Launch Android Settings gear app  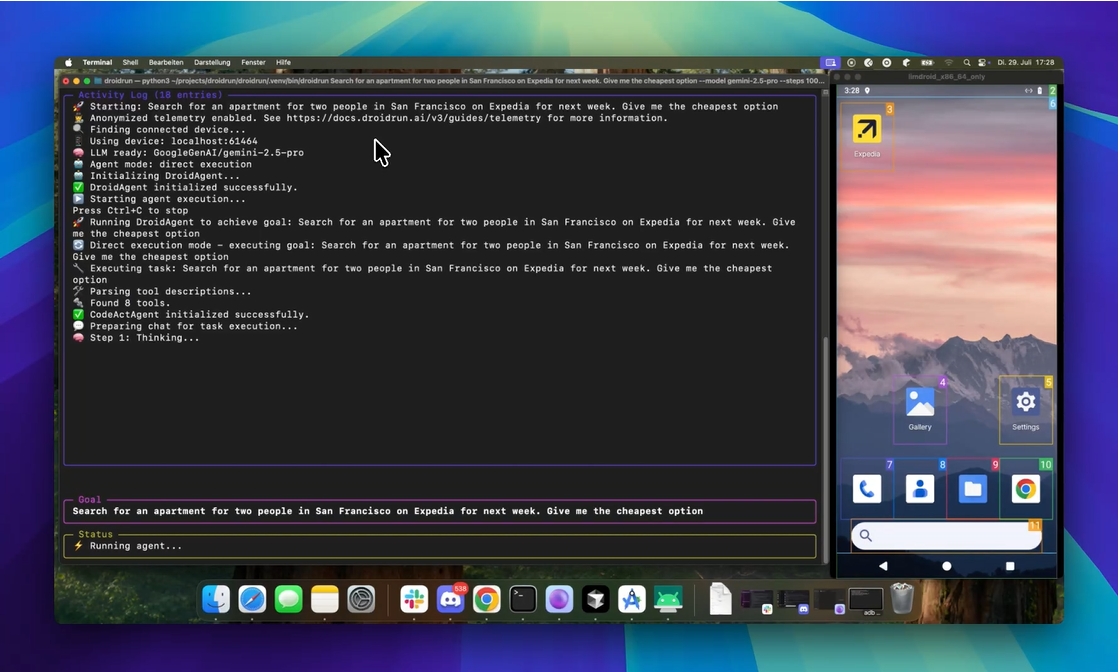1025,403
